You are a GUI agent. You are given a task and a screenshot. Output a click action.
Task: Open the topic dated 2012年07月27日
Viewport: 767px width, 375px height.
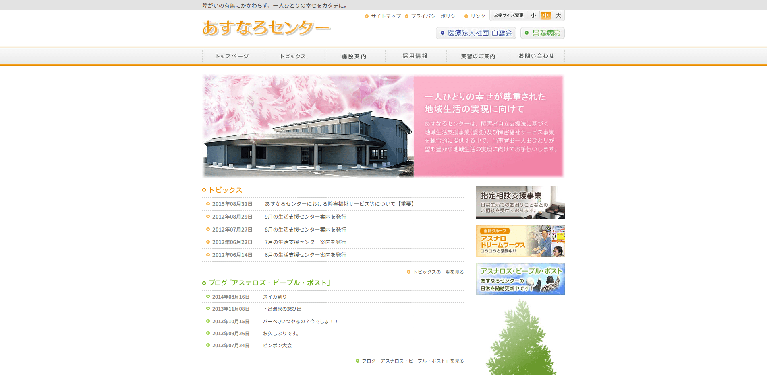click(305, 229)
